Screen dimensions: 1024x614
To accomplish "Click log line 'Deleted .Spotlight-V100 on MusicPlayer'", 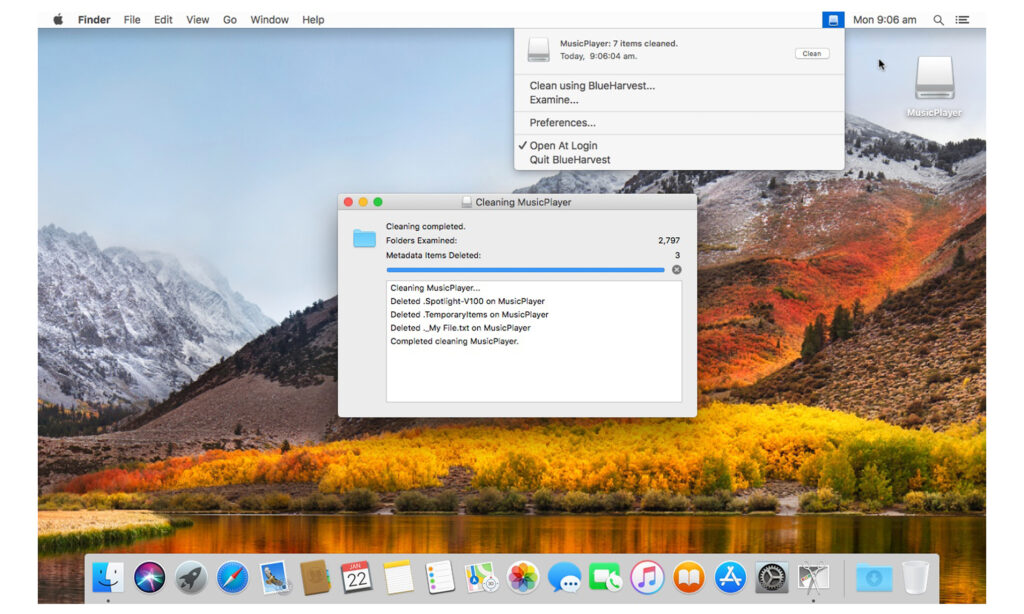I will point(468,301).
